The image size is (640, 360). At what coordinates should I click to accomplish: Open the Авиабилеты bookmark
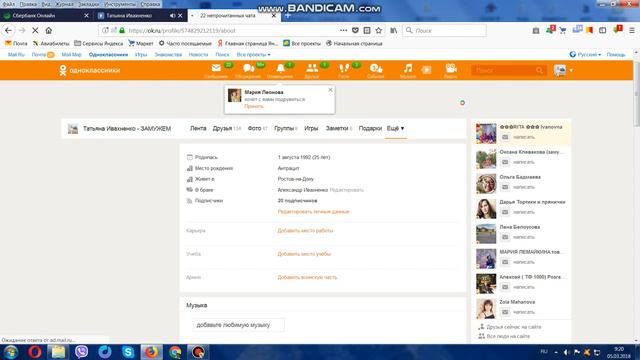click(51, 43)
